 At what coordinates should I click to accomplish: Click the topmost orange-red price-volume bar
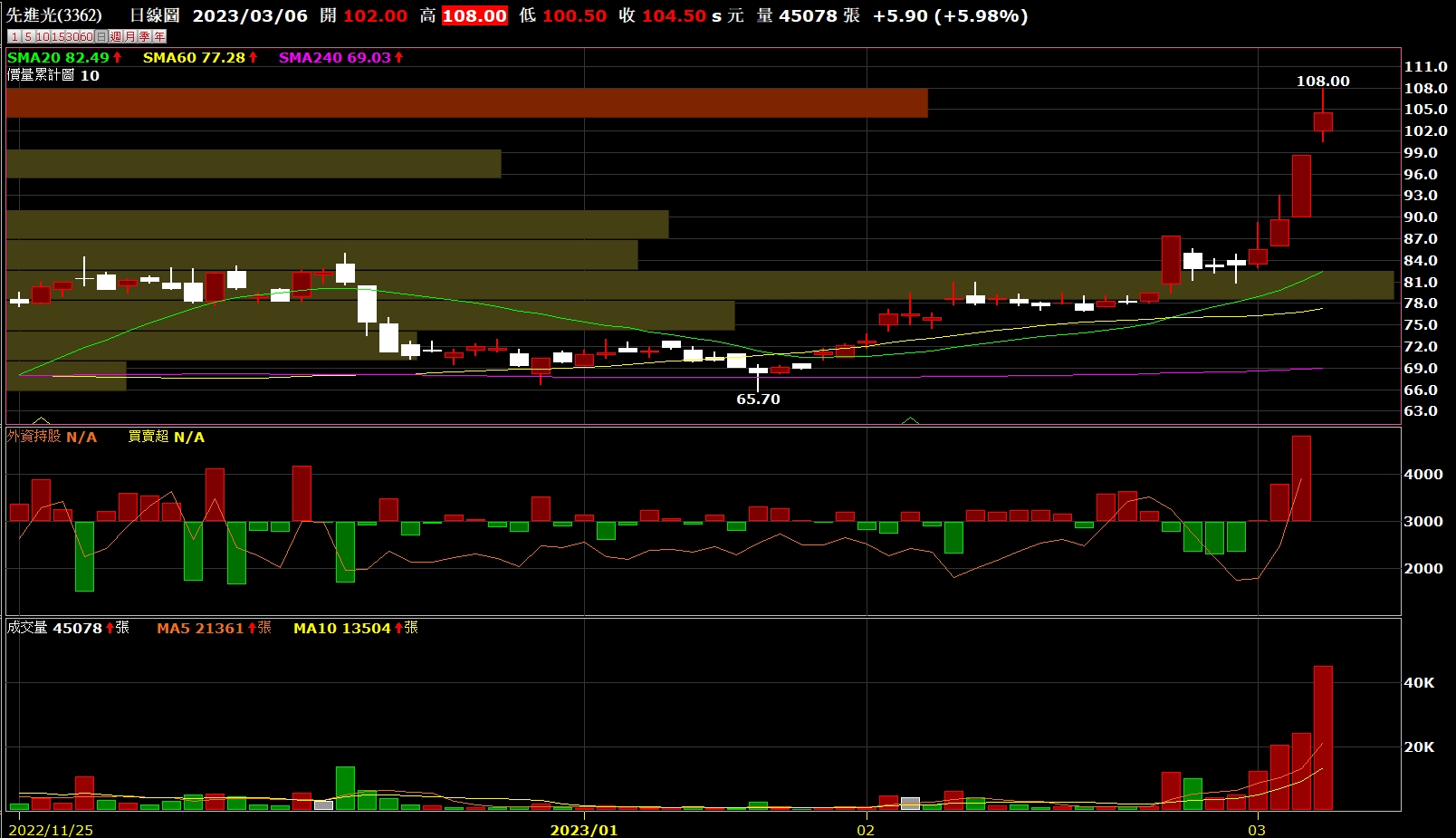[x=467, y=102]
